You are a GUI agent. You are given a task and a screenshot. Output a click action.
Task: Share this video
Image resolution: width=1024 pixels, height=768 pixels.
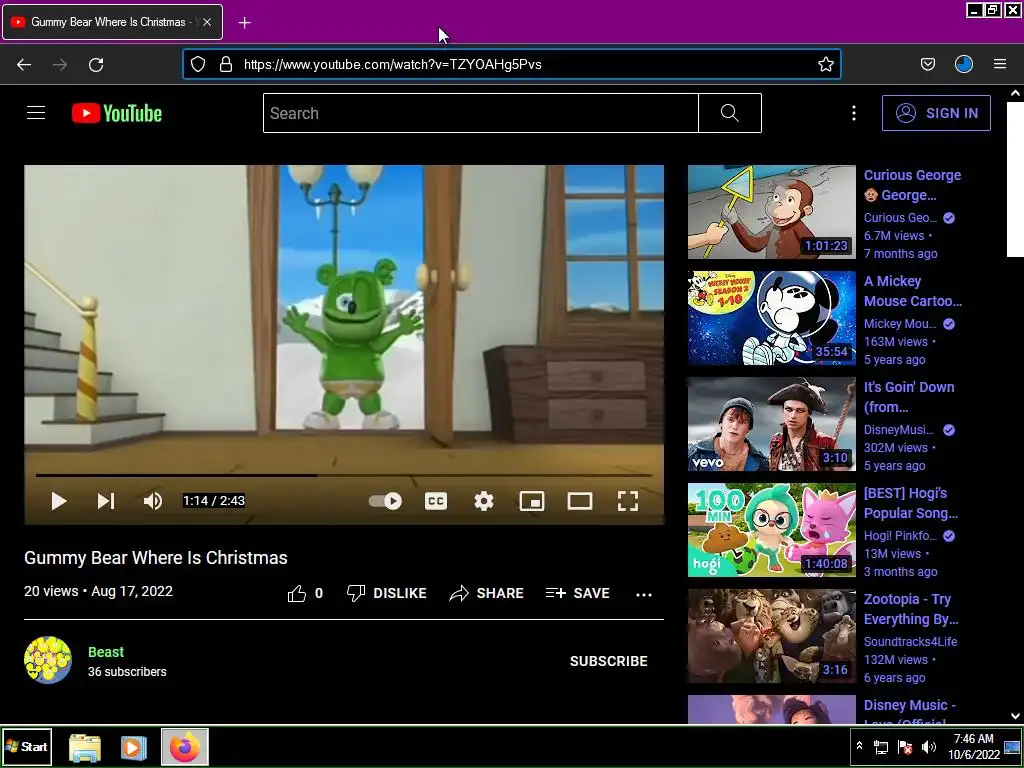point(487,593)
